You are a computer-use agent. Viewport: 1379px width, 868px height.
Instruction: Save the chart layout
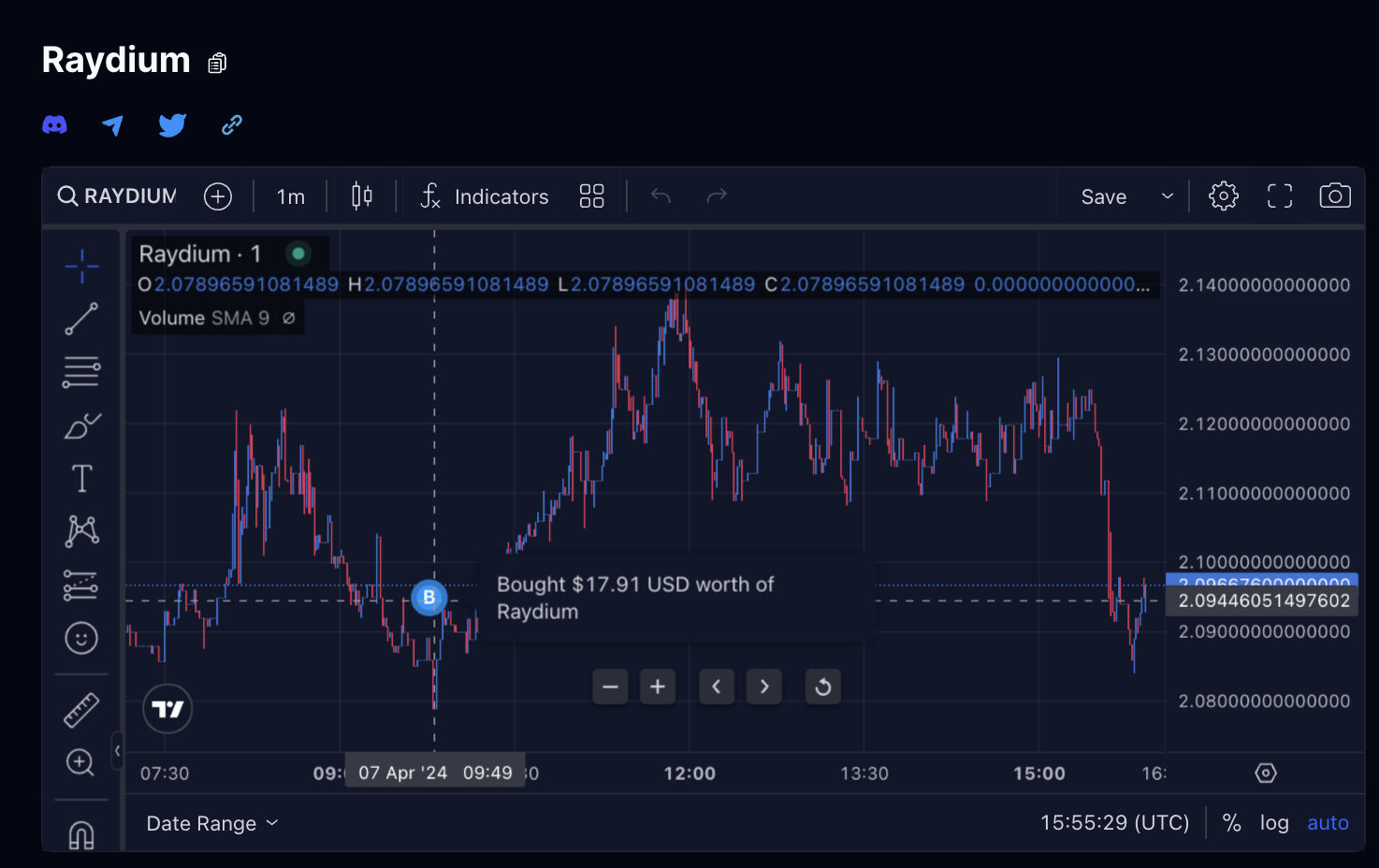tap(1104, 196)
